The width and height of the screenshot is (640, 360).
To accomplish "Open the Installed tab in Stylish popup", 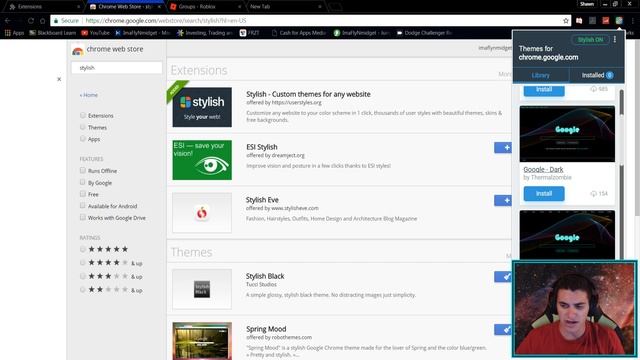I will click(597, 75).
